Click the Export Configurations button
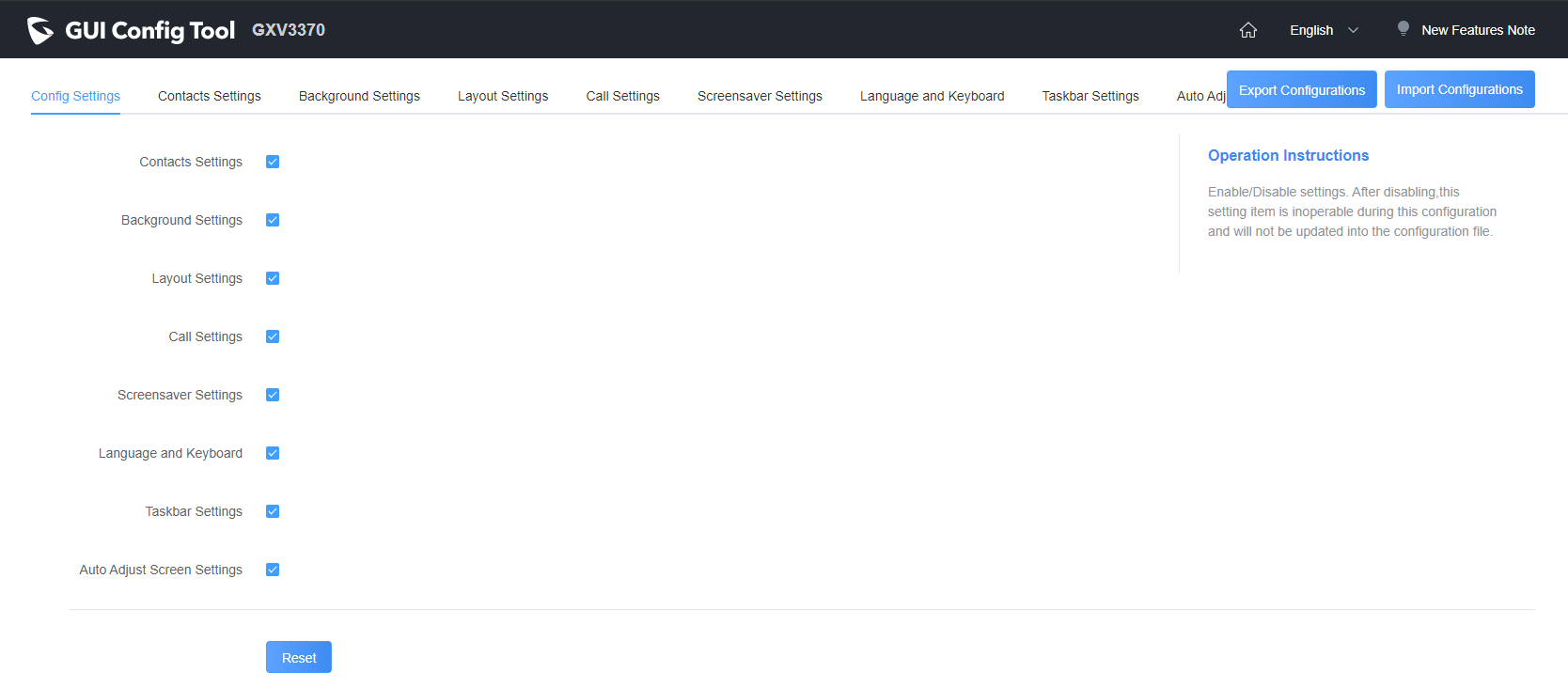This screenshot has width=1568, height=688. point(1302,89)
